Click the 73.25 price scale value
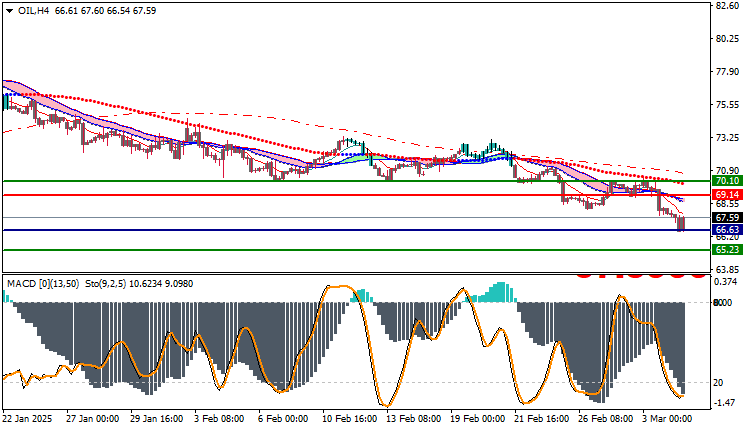 [x=728, y=138]
